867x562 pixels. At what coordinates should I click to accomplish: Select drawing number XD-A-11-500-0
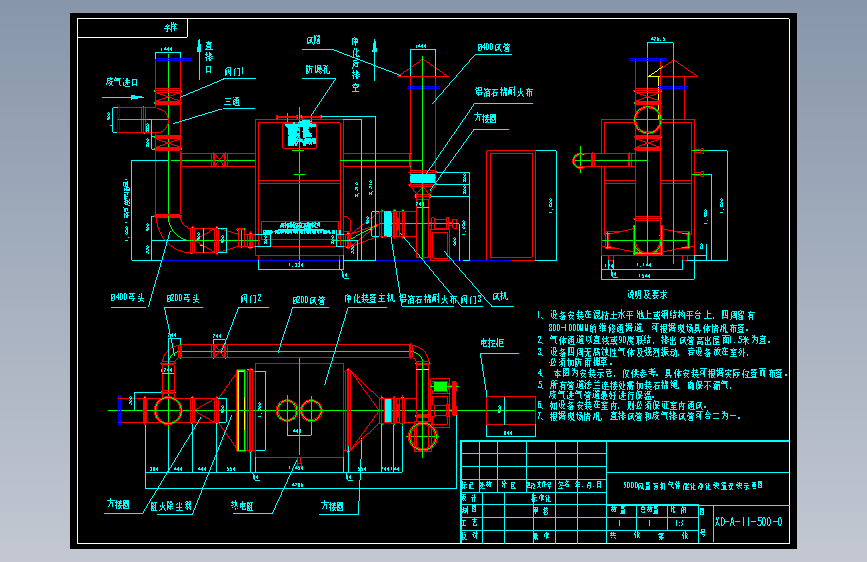[x=748, y=522]
